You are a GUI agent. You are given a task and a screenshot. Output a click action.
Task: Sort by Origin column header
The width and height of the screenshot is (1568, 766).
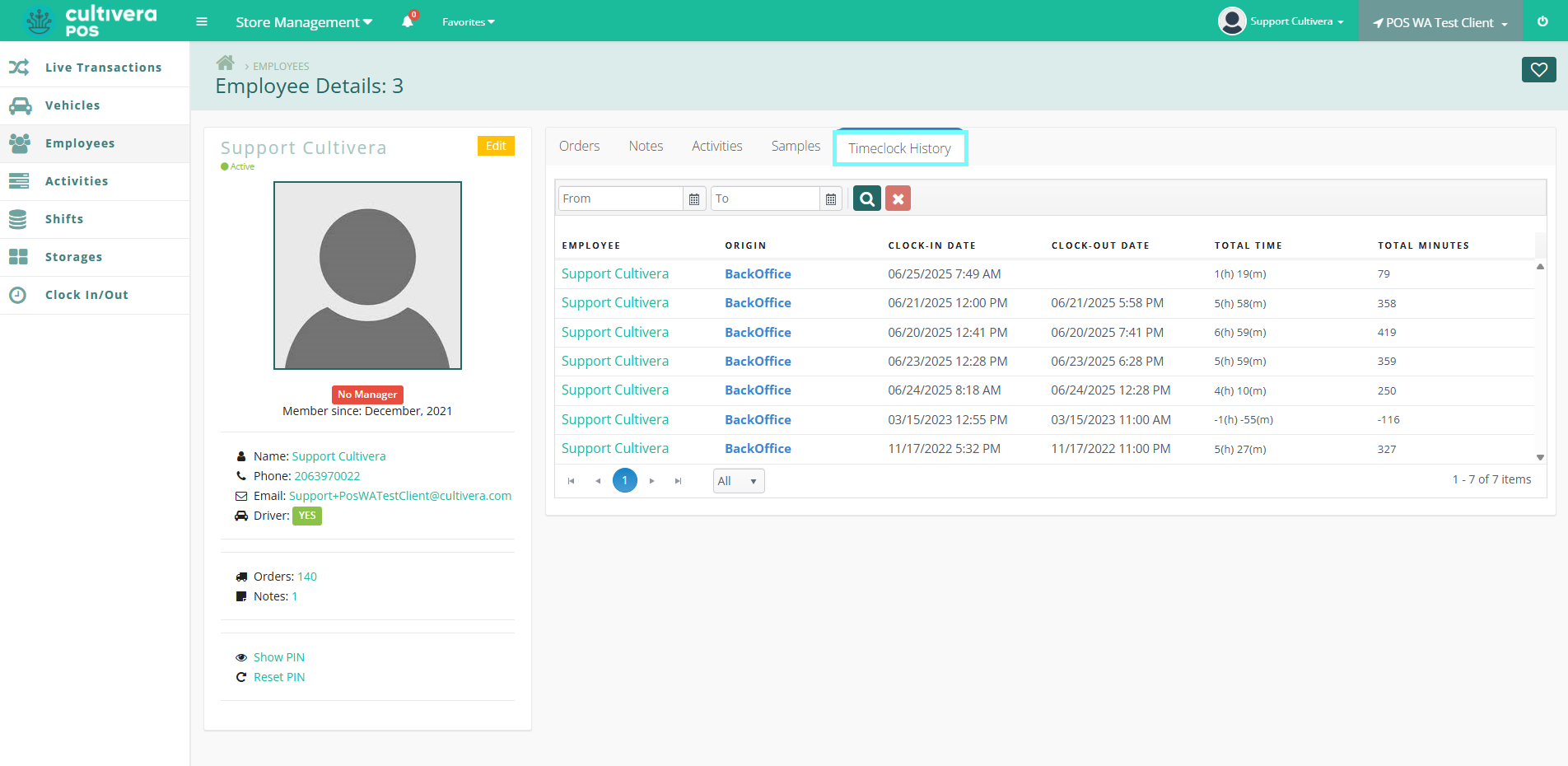[745, 245]
